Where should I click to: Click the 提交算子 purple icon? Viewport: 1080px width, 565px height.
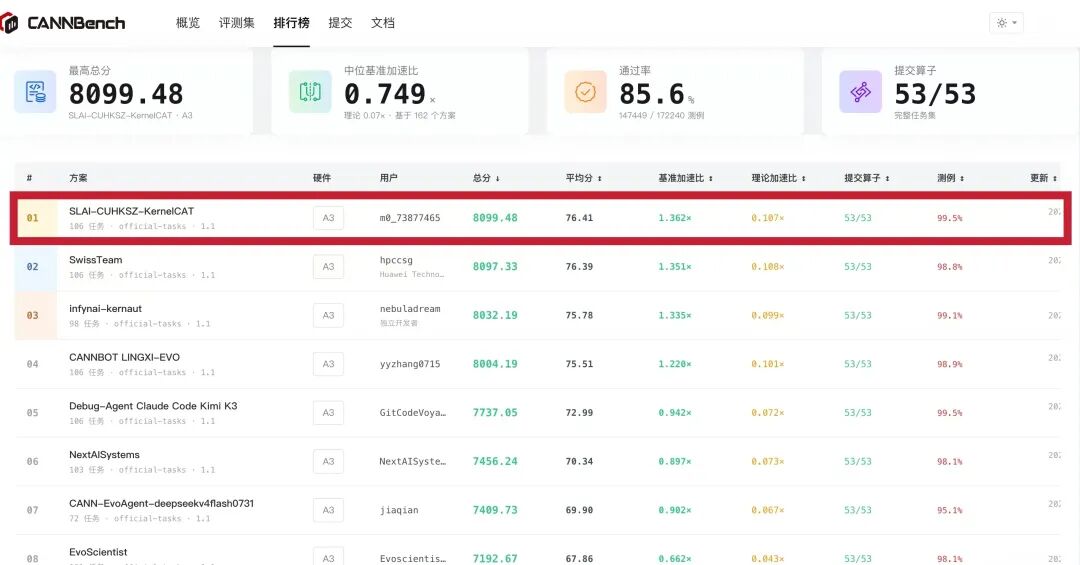(860, 92)
